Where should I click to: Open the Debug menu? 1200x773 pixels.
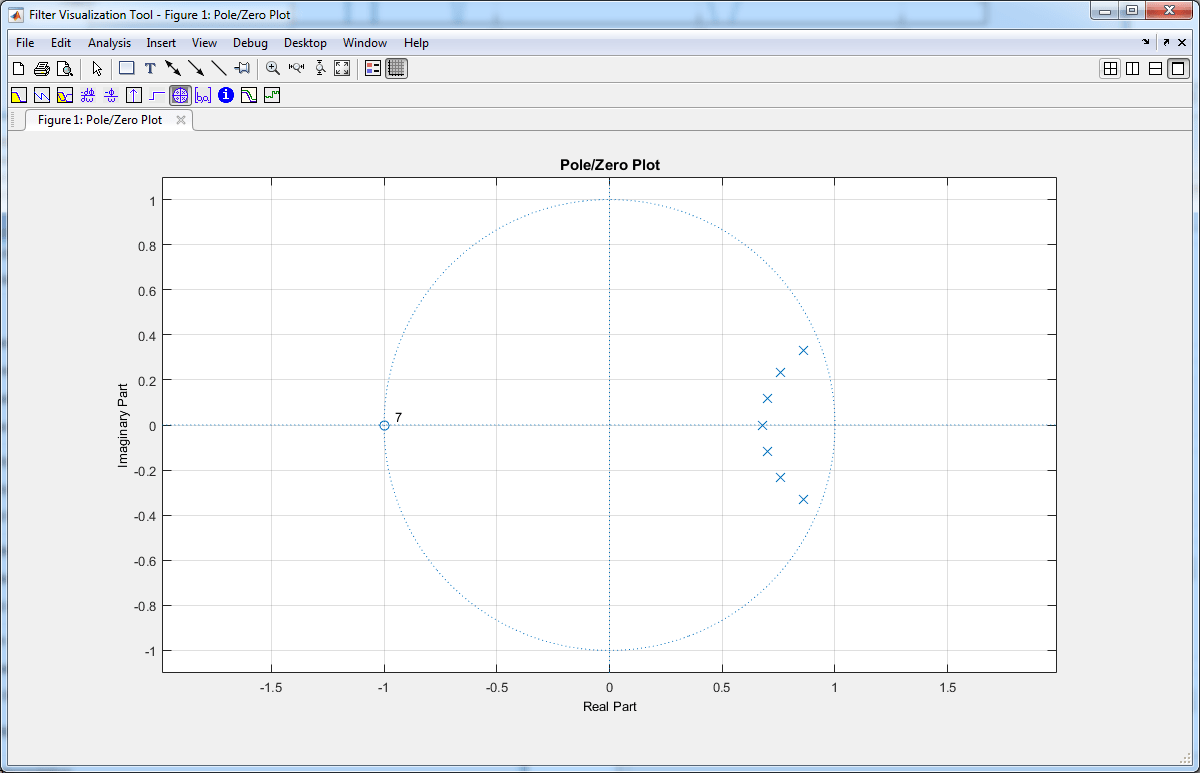click(250, 43)
